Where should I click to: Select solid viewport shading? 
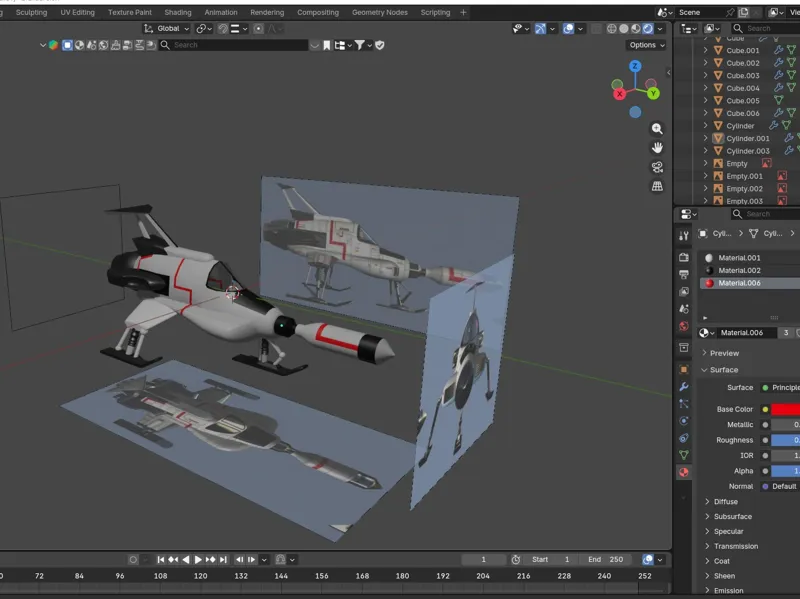623,29
